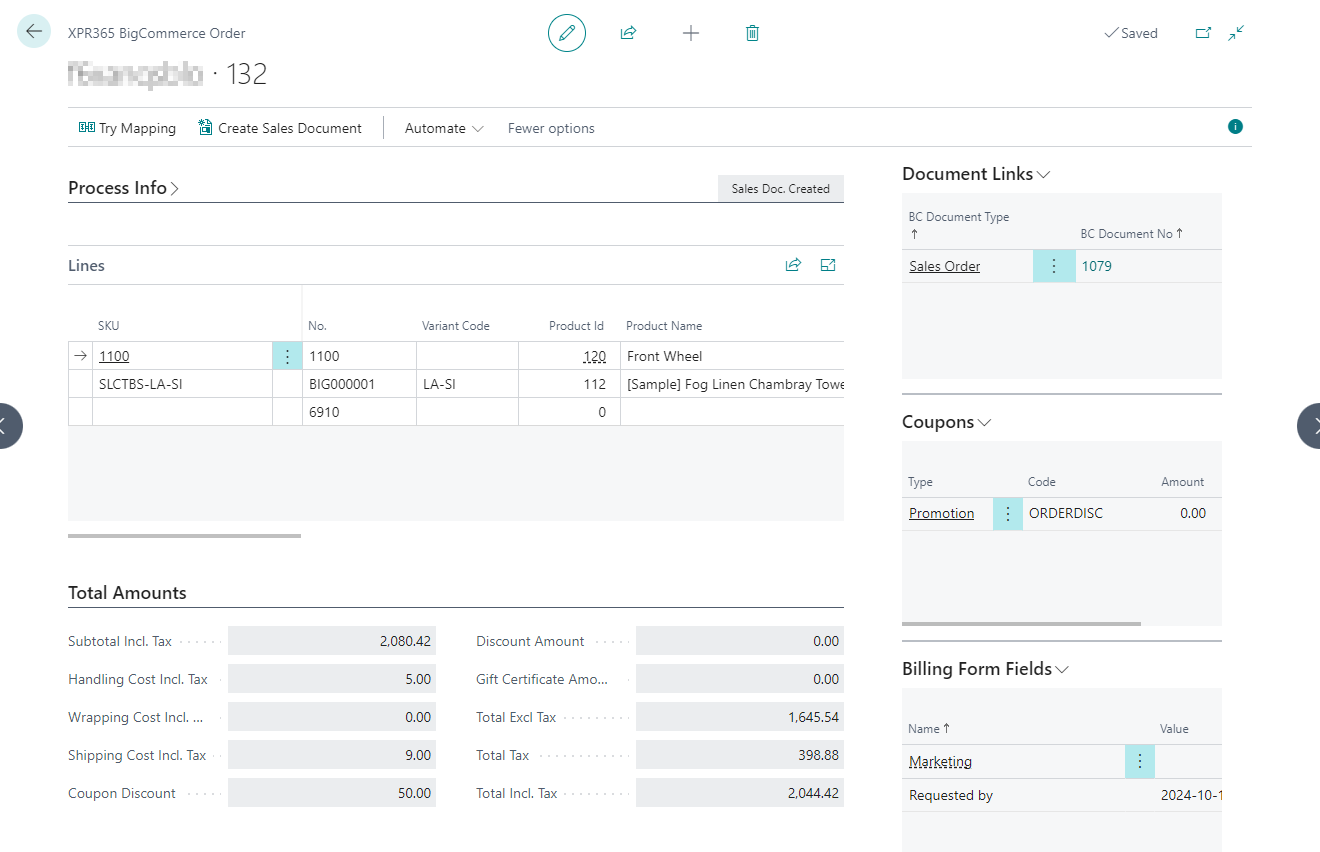Click the SKU 1100 link
Screen dimensions: 1320x852
pos(114,356)
